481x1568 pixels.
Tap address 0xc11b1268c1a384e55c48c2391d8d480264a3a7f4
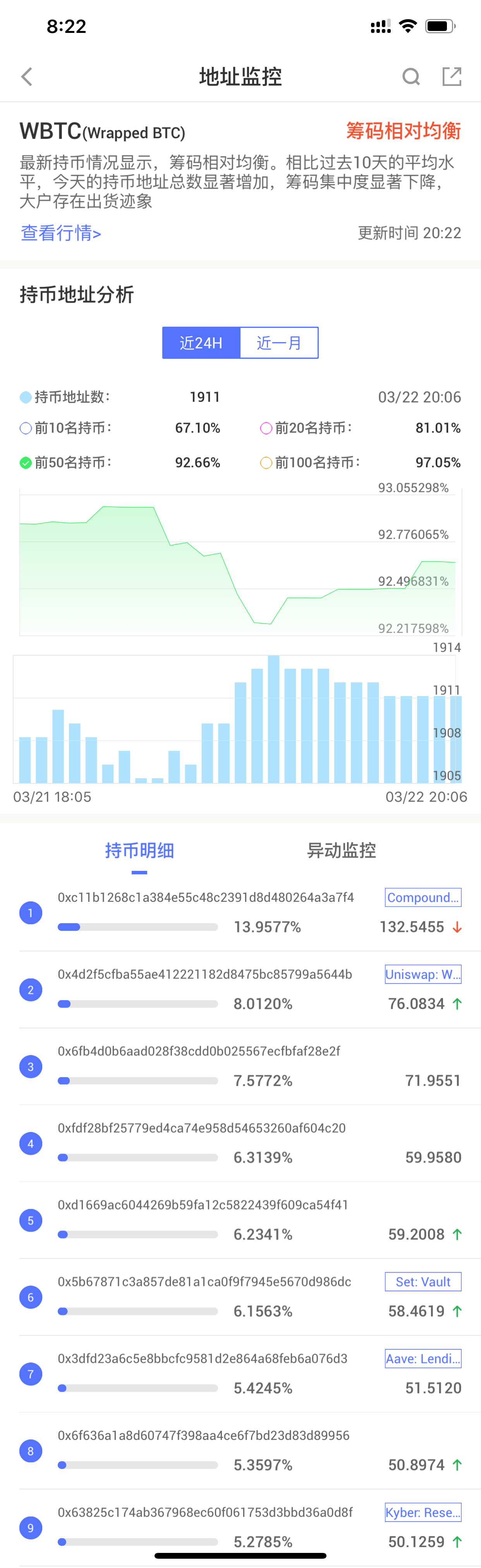[x=206, y=897]
